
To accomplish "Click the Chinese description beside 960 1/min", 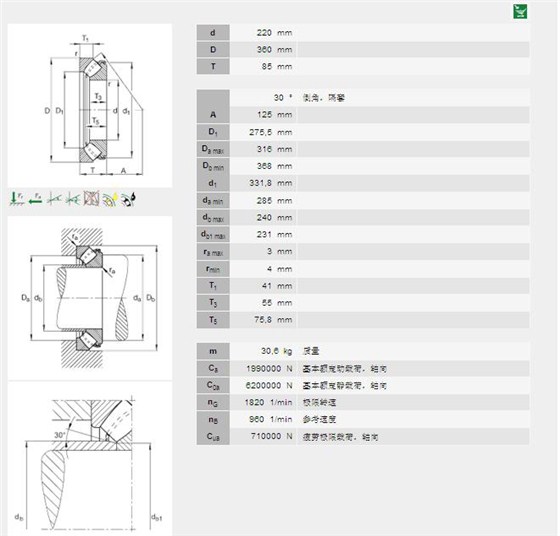I will (x=319, y=419).
